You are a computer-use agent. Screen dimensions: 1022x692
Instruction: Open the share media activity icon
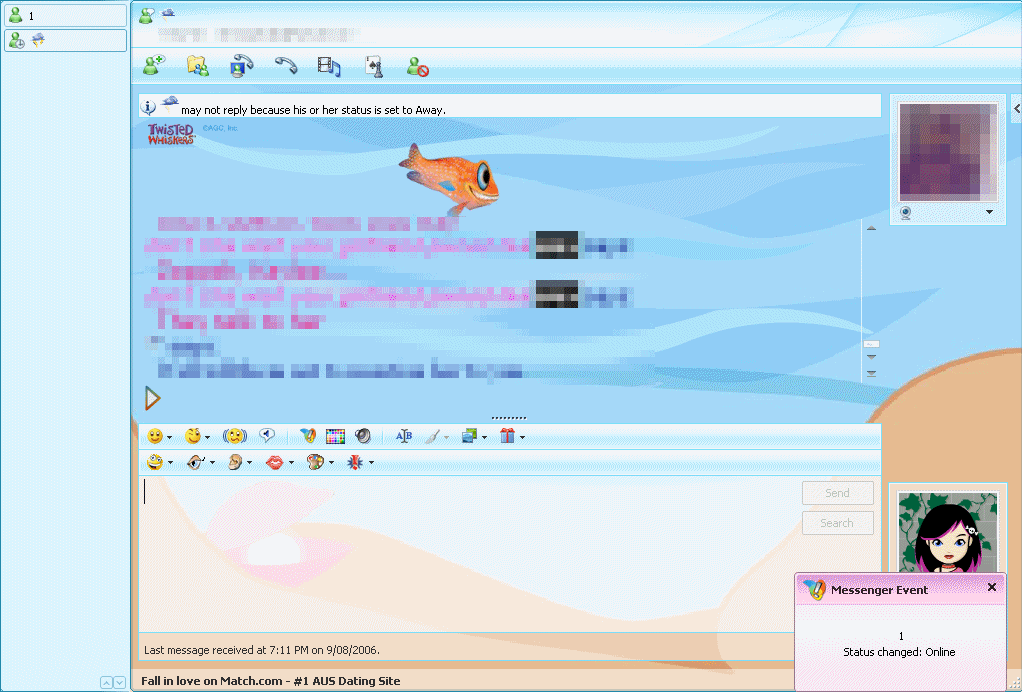pyautogui.click(x=329, y=66)
